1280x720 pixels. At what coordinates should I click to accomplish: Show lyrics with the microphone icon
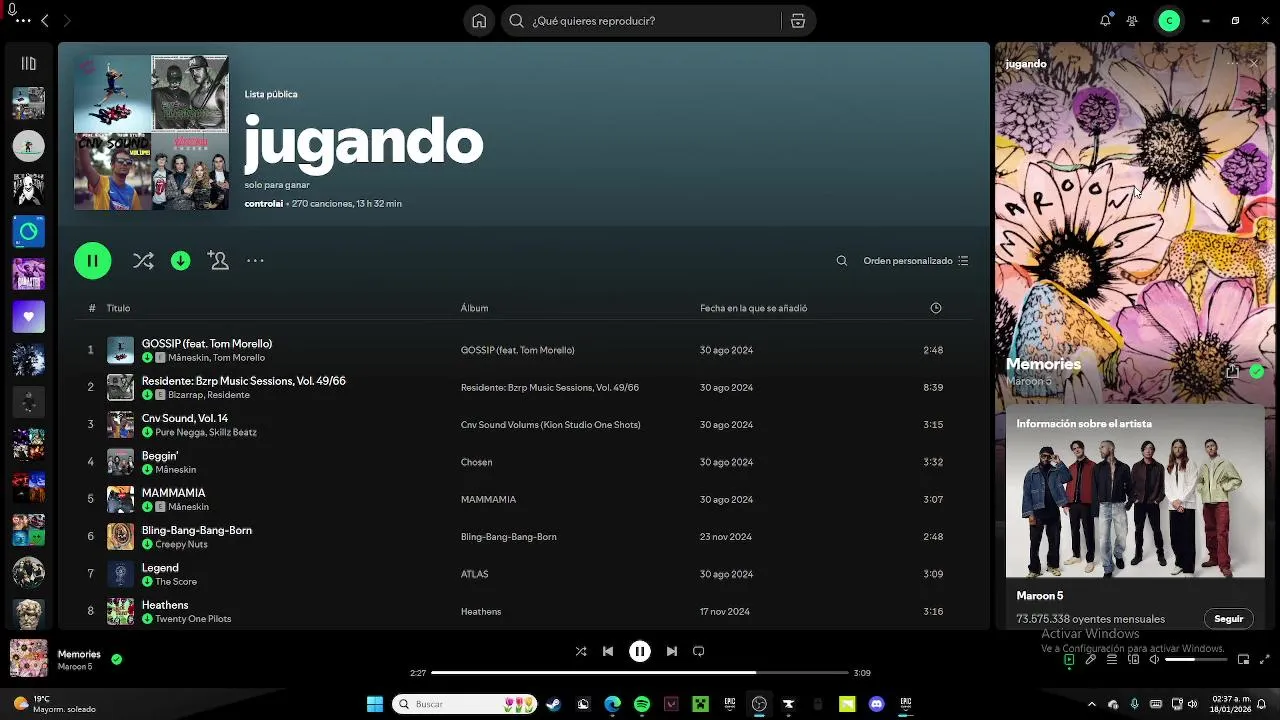pos(1091,660)
